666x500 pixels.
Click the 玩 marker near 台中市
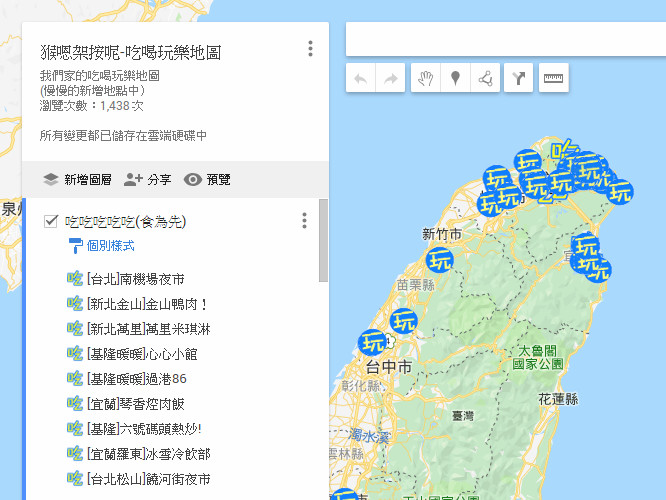point(373,342)
